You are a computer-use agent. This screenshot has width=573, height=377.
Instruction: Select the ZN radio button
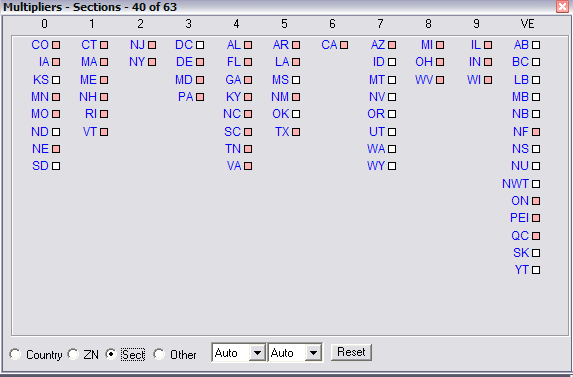click(73, 354)
